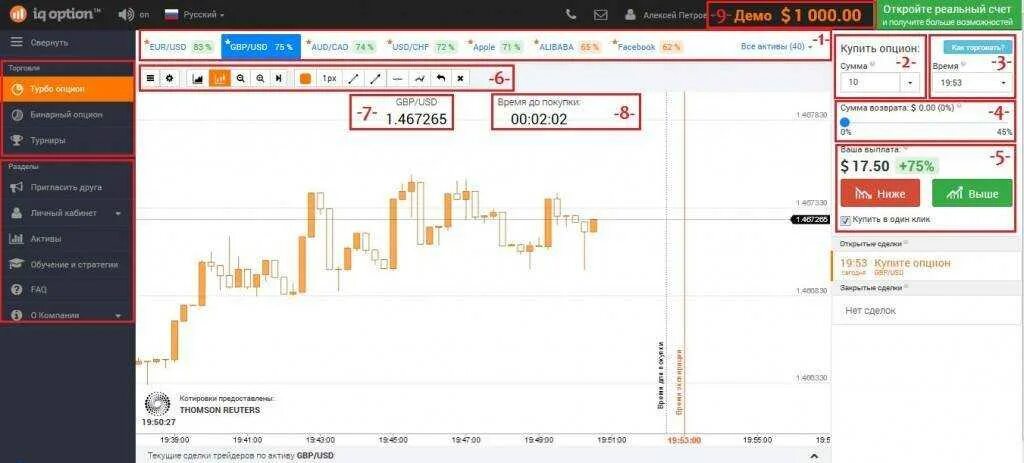
Task: Expand Все активы (40) dropdown
Action: [x=777, y=46]
